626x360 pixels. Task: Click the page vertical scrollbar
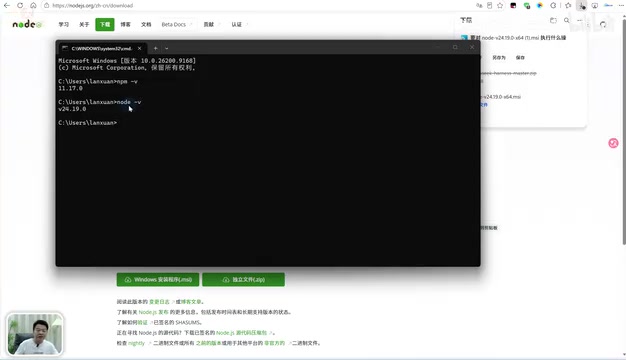(624, 132)
